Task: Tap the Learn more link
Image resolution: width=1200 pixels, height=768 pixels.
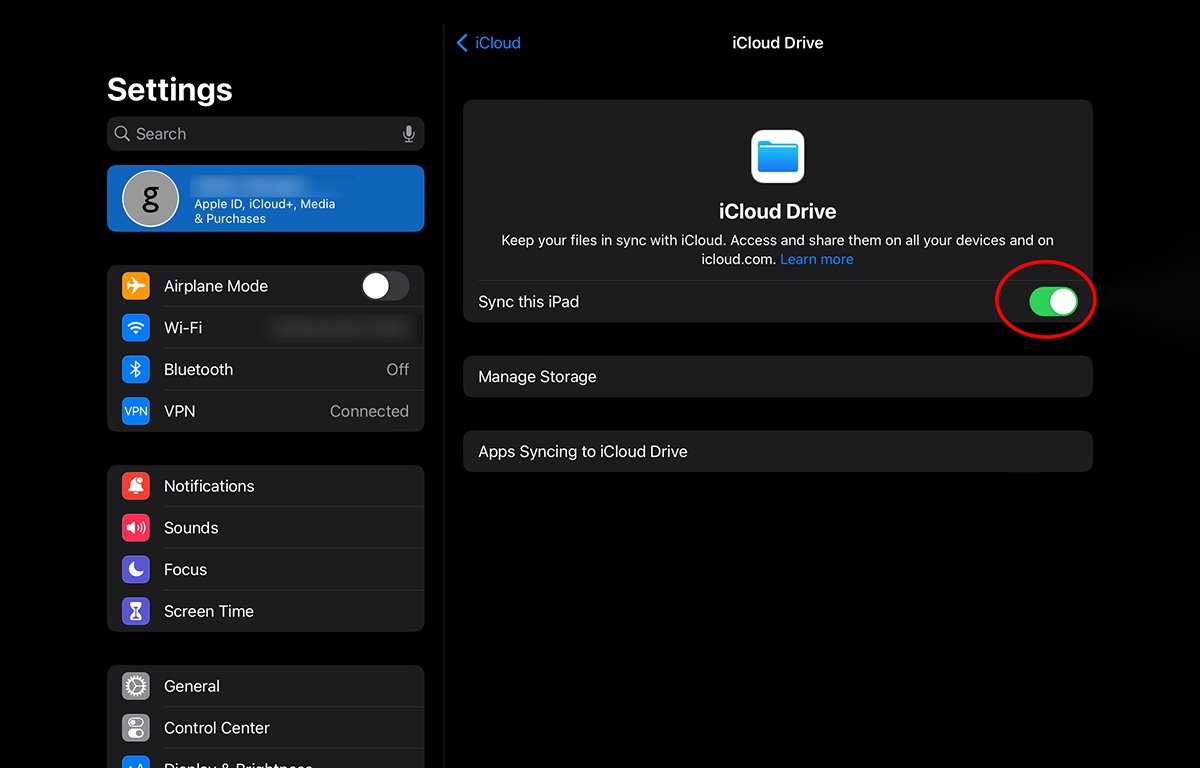Action: (x=817, y=259)
